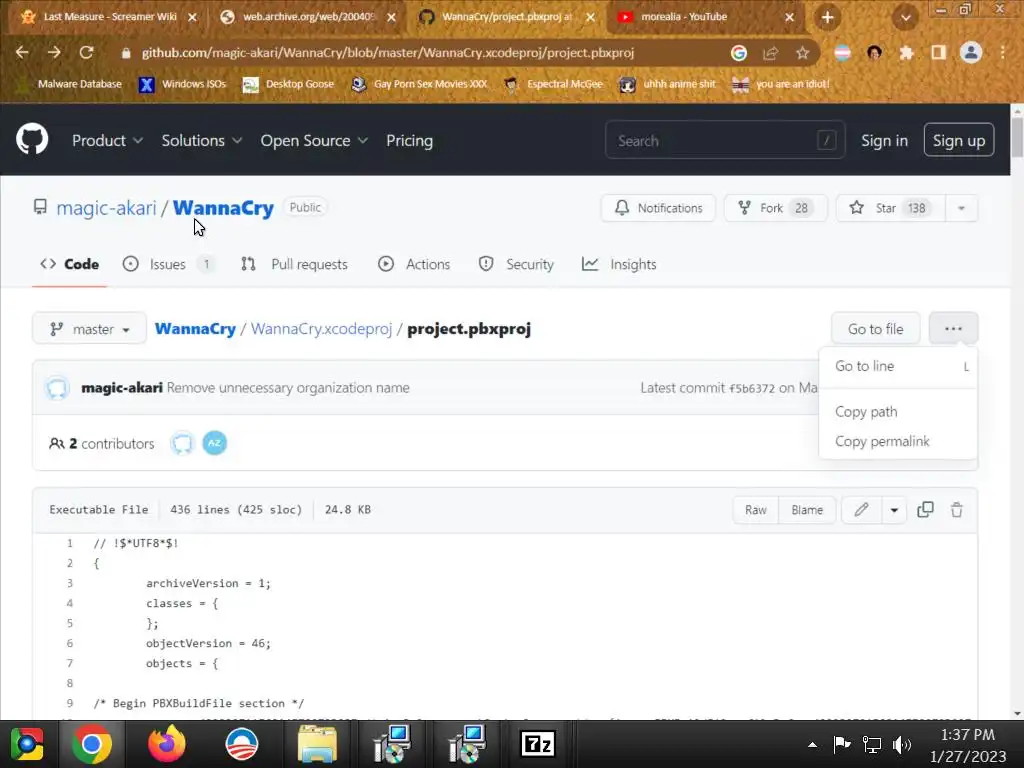Open Windows ISOs bookmark

(x=183, y=84)
